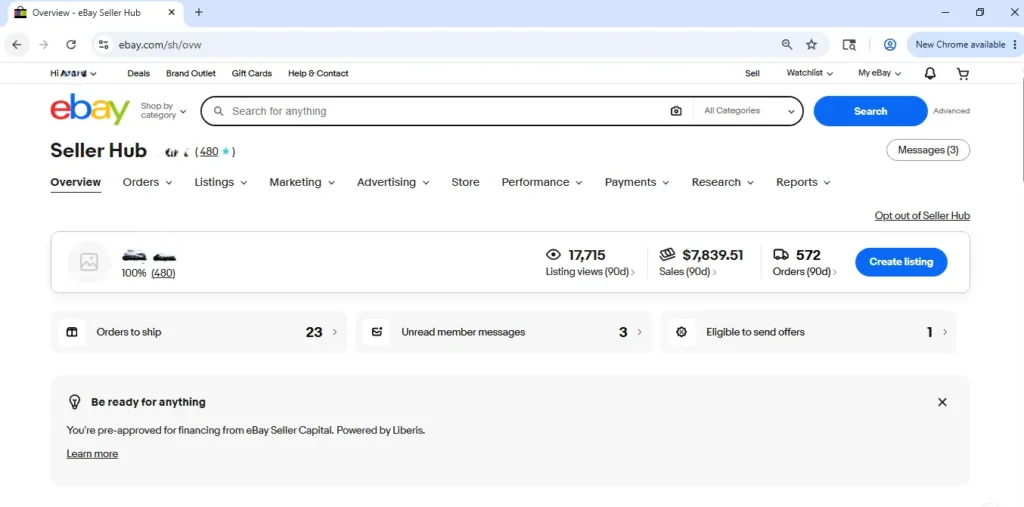This screenshot has width=1024, height=507.
Task: Open Listing views (90d) details
Action: tap(590, 272)
